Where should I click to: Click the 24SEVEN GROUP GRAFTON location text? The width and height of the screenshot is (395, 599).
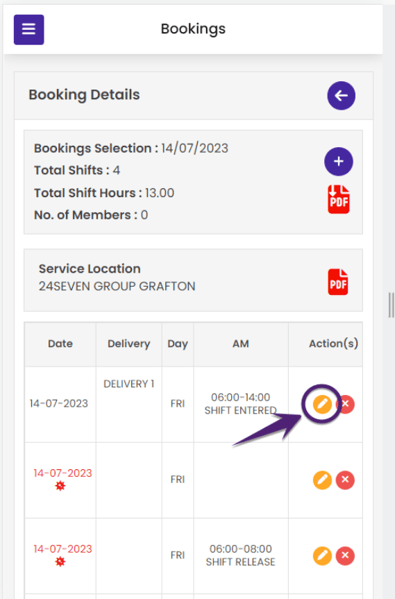pyautogui.click(x=117, y=286)
